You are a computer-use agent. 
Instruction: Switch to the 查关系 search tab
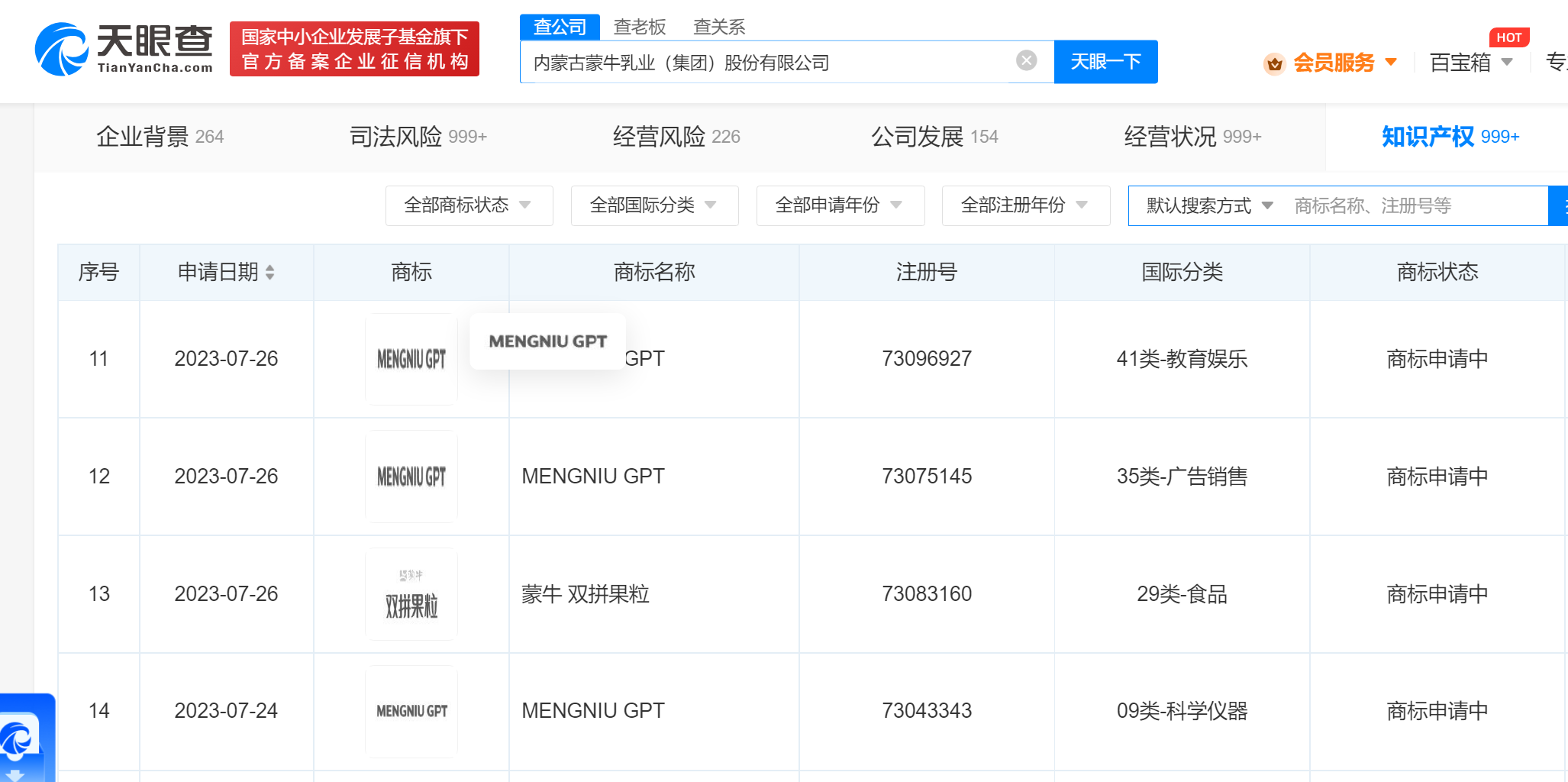719,27
